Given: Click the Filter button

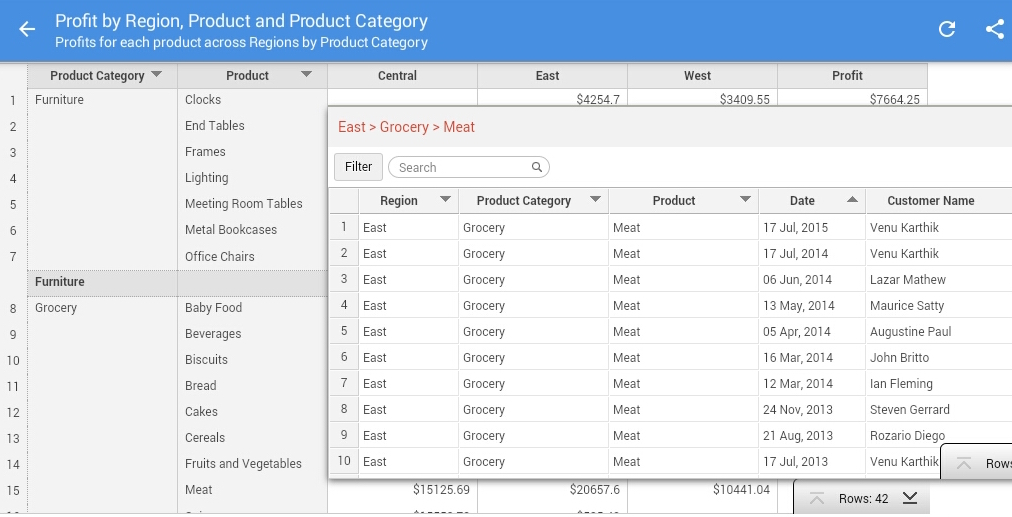Looking at the screenshot, I should click(x=358, y=167).
